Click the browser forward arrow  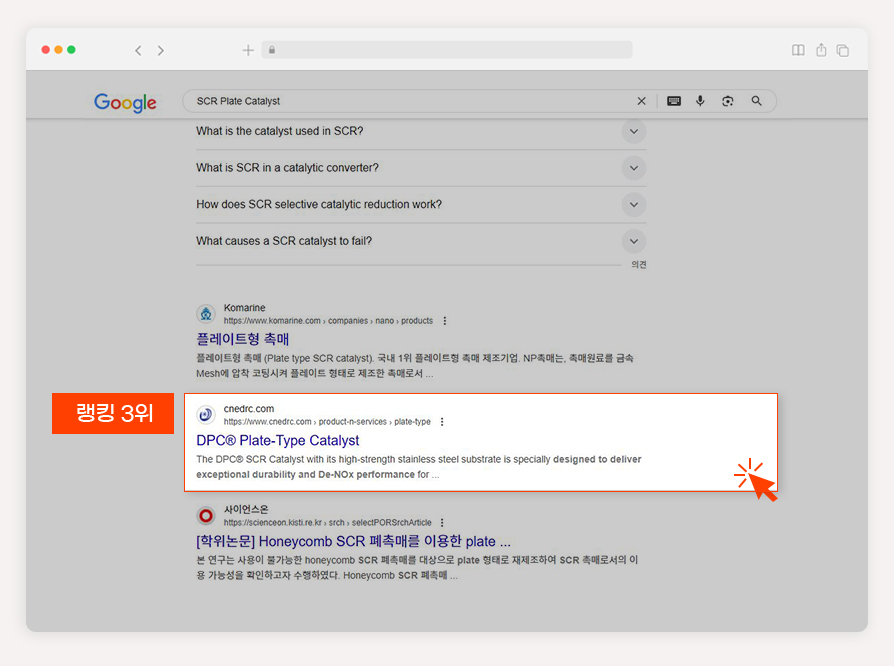(x=161, y=50)
